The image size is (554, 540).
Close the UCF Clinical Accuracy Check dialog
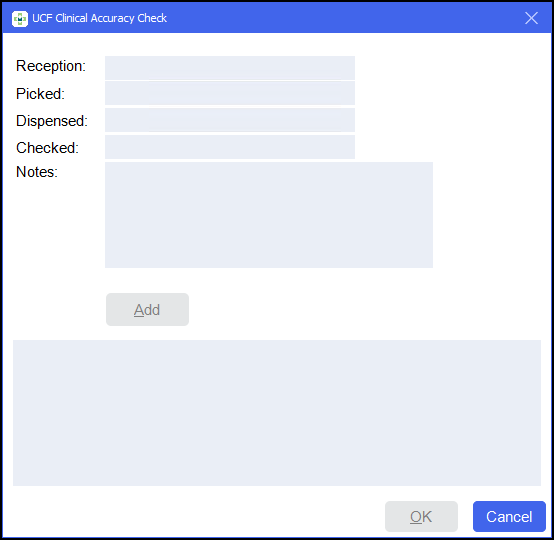[531, 18]
